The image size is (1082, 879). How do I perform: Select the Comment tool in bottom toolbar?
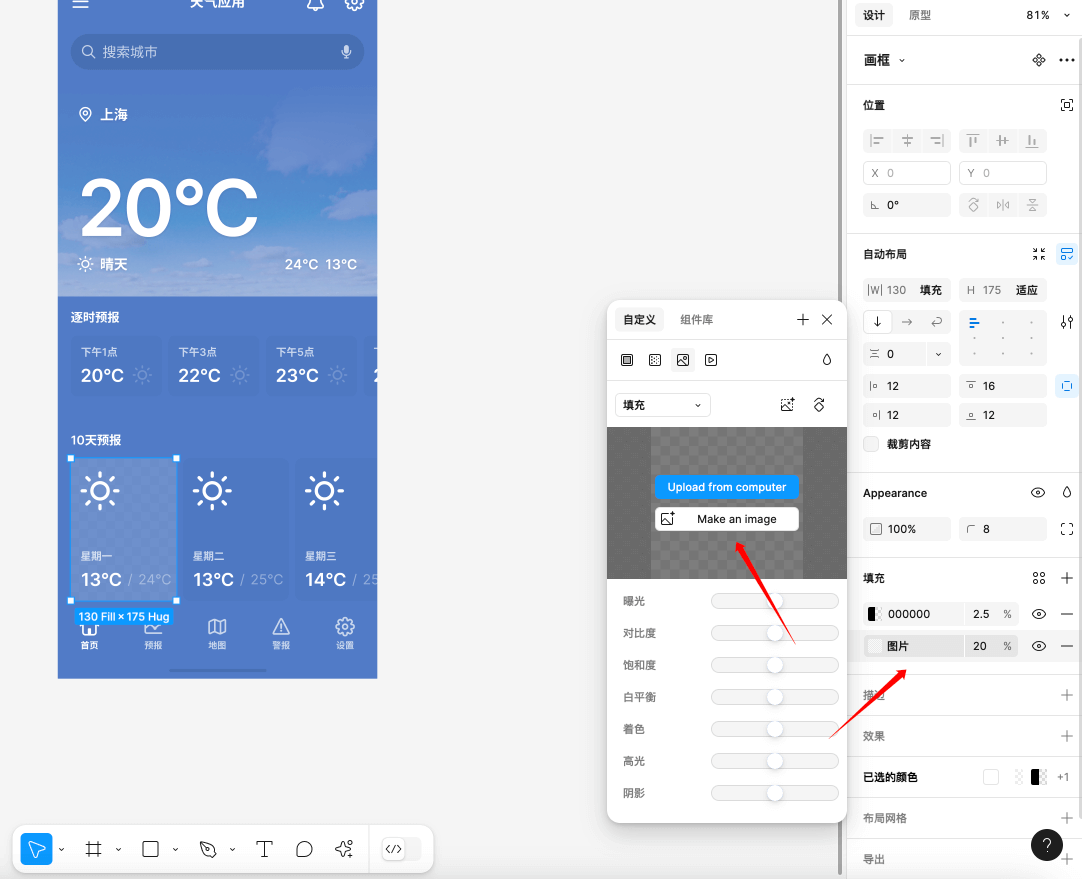click(304, 849)
